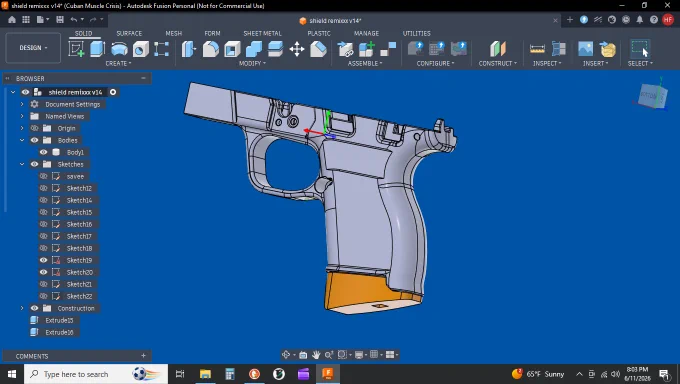
Task: Select the Combine tool
Action: (x=254, y=49)
